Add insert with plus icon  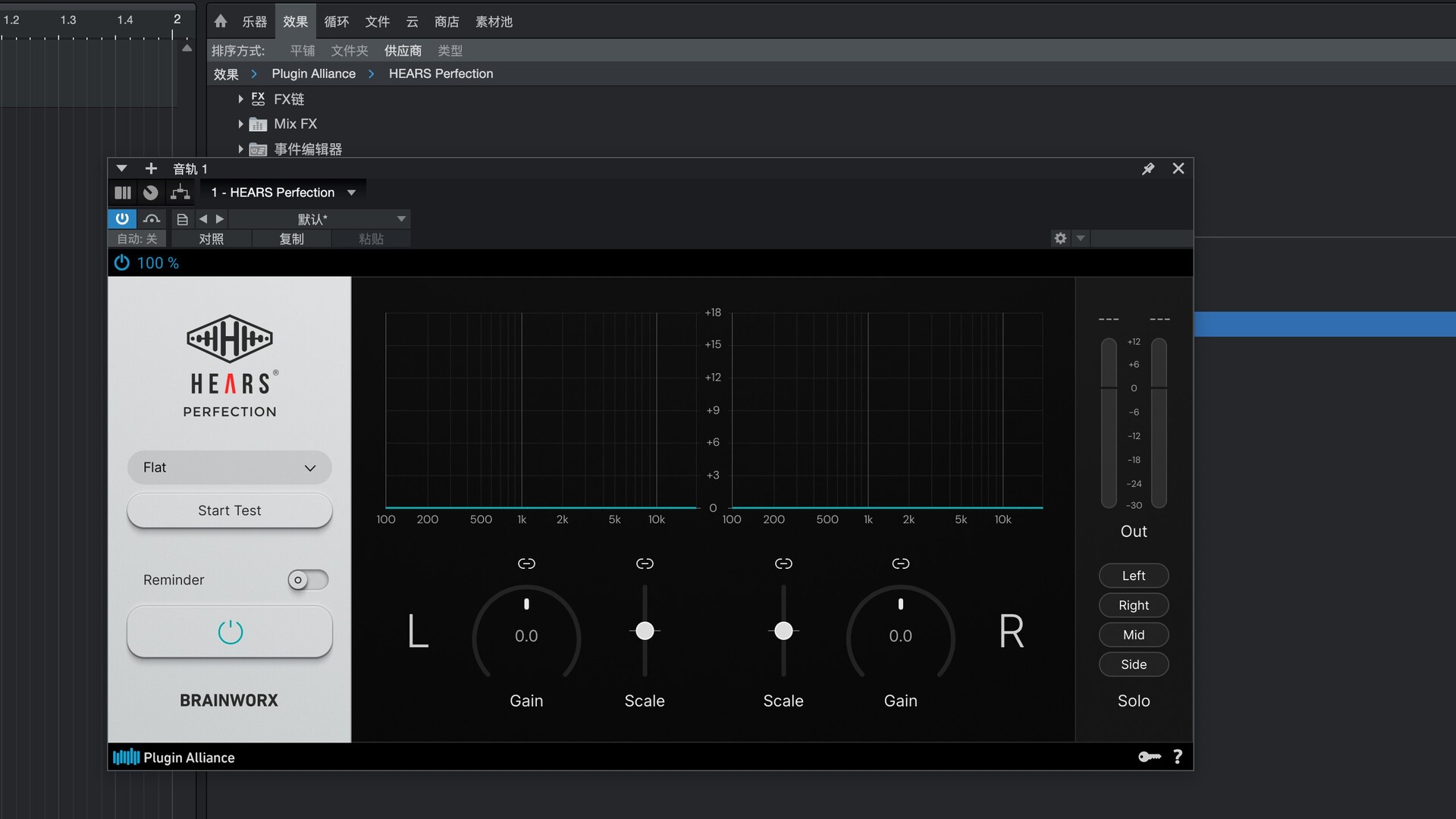[x=151, y=168]
